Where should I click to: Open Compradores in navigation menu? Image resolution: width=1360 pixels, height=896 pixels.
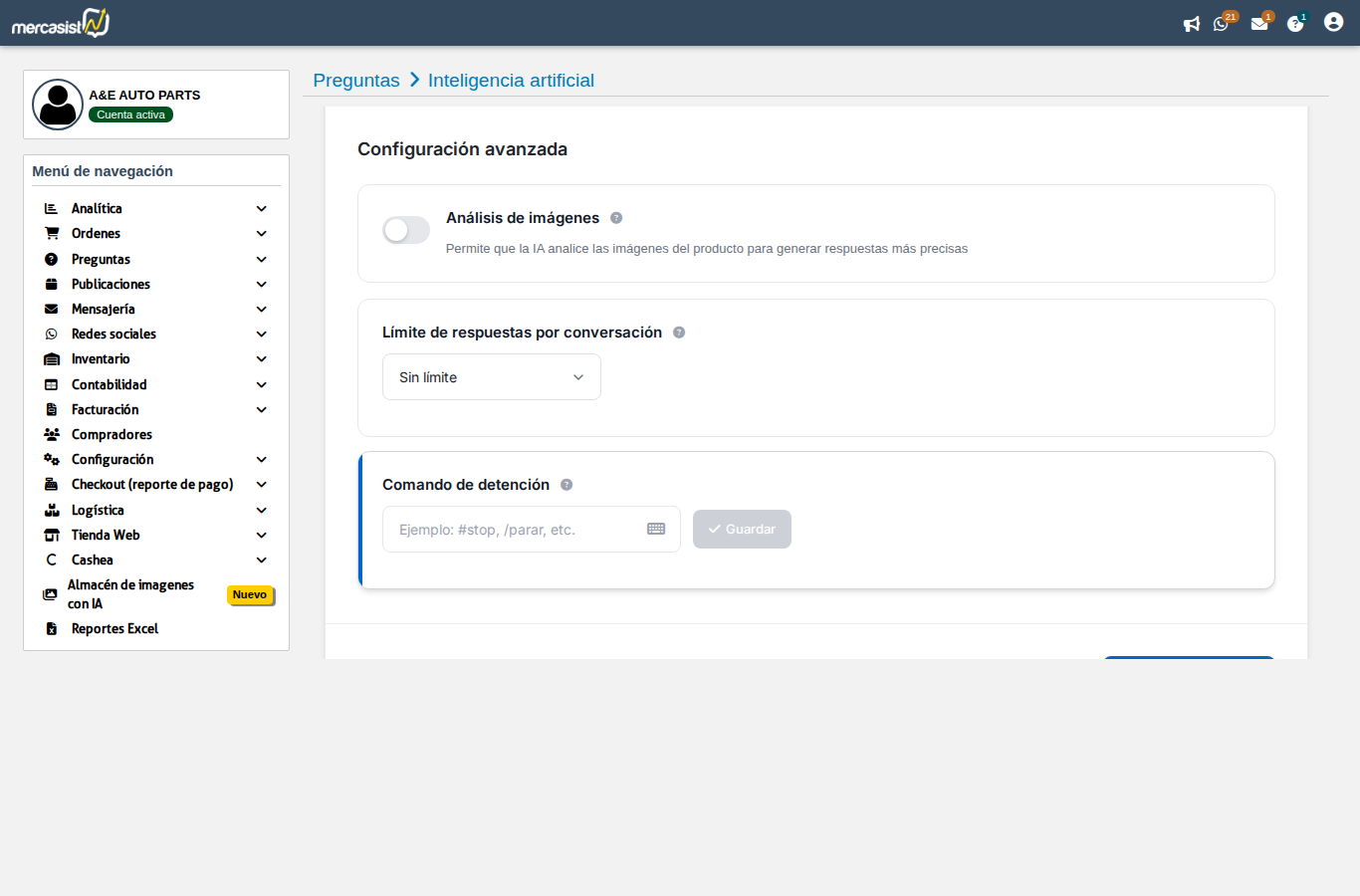(x=112, y=434)
